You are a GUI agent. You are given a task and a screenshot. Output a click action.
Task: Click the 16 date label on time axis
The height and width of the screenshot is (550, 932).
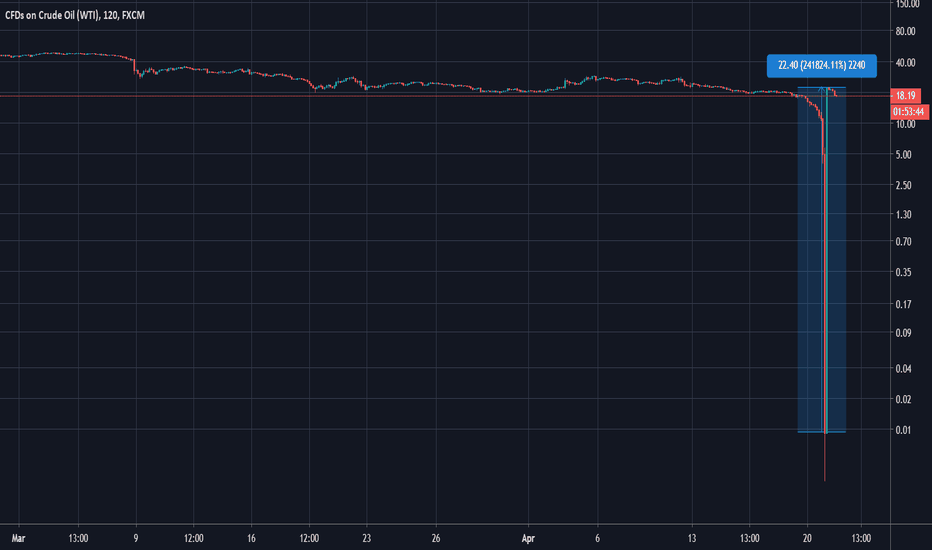(x=251, y=538)
